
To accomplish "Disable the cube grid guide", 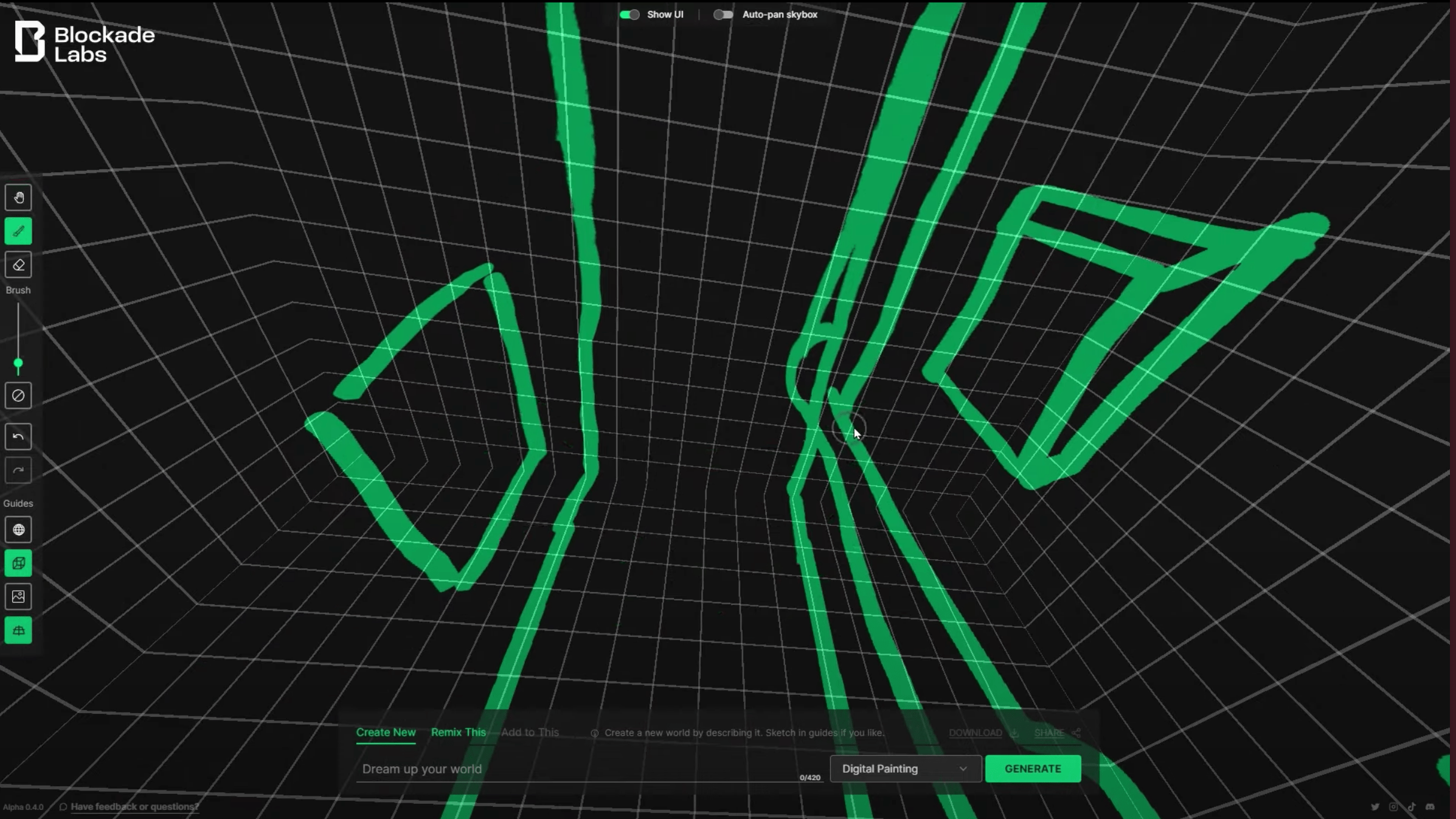I will [x=18, y=563].
